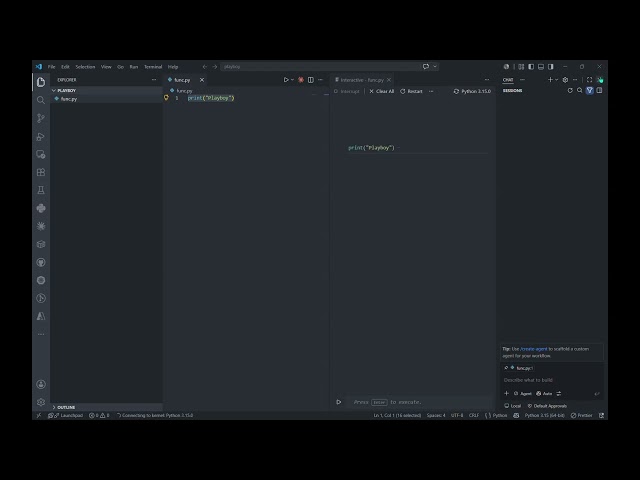
Task: Click the red debug bug icon in editor toolbar
Action: 301,80
